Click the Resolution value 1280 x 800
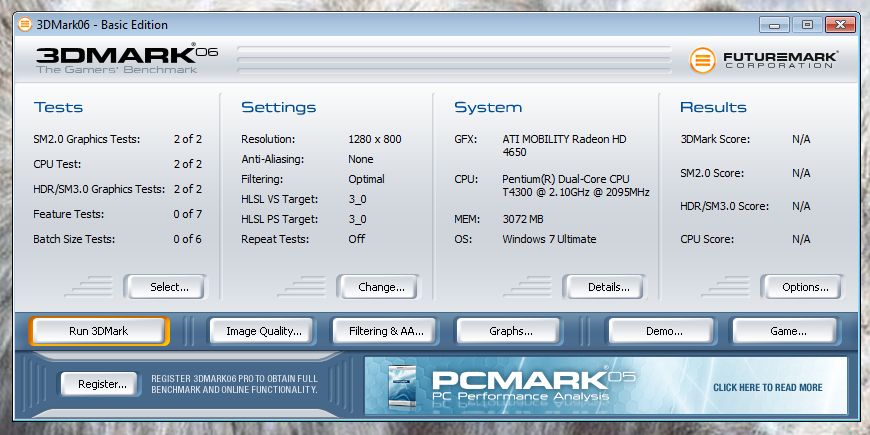The image size is (870, 435). pyautogui.click(x=375, y=139)
